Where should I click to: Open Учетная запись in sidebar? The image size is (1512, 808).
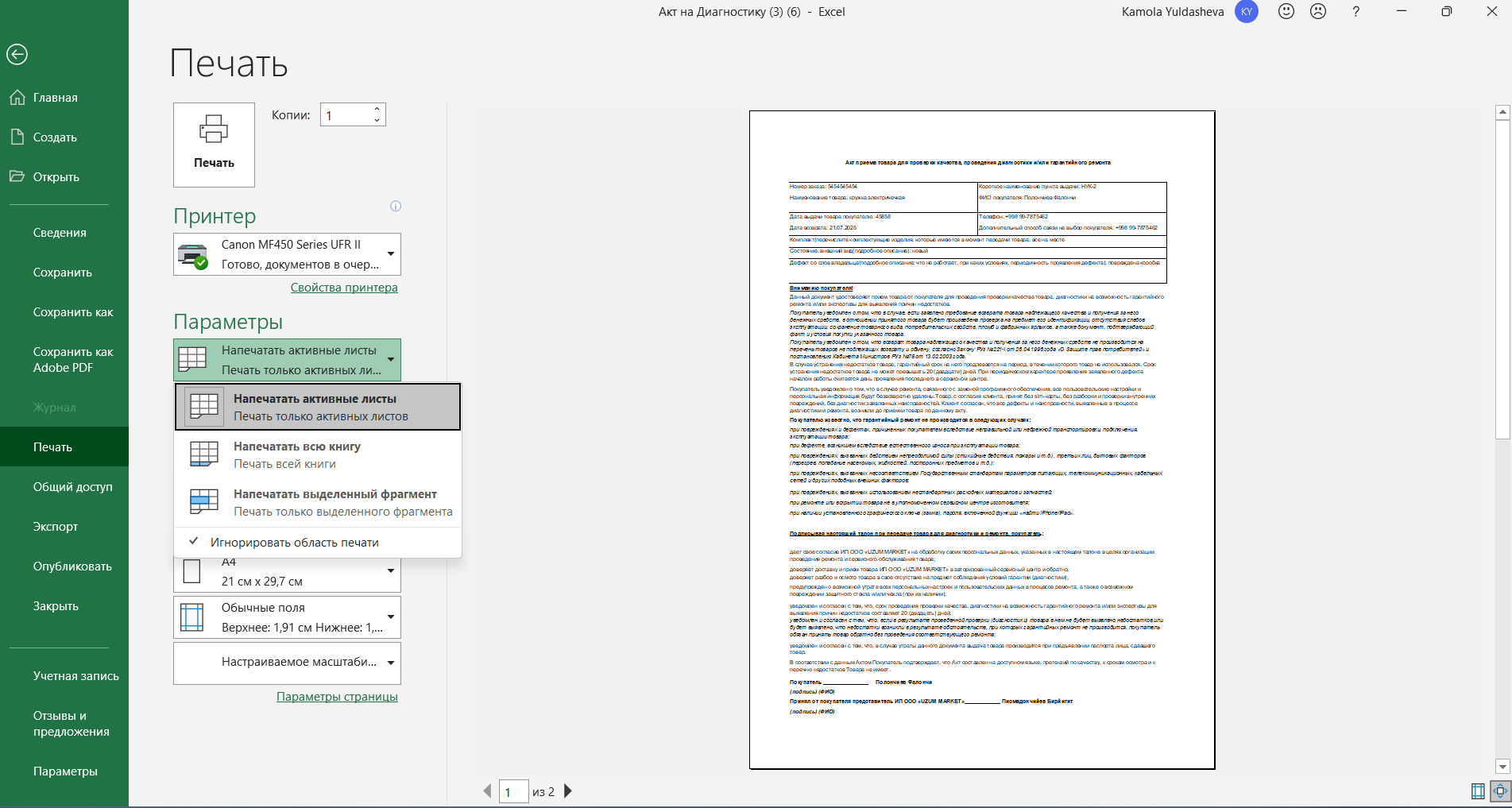click(64, 676)
